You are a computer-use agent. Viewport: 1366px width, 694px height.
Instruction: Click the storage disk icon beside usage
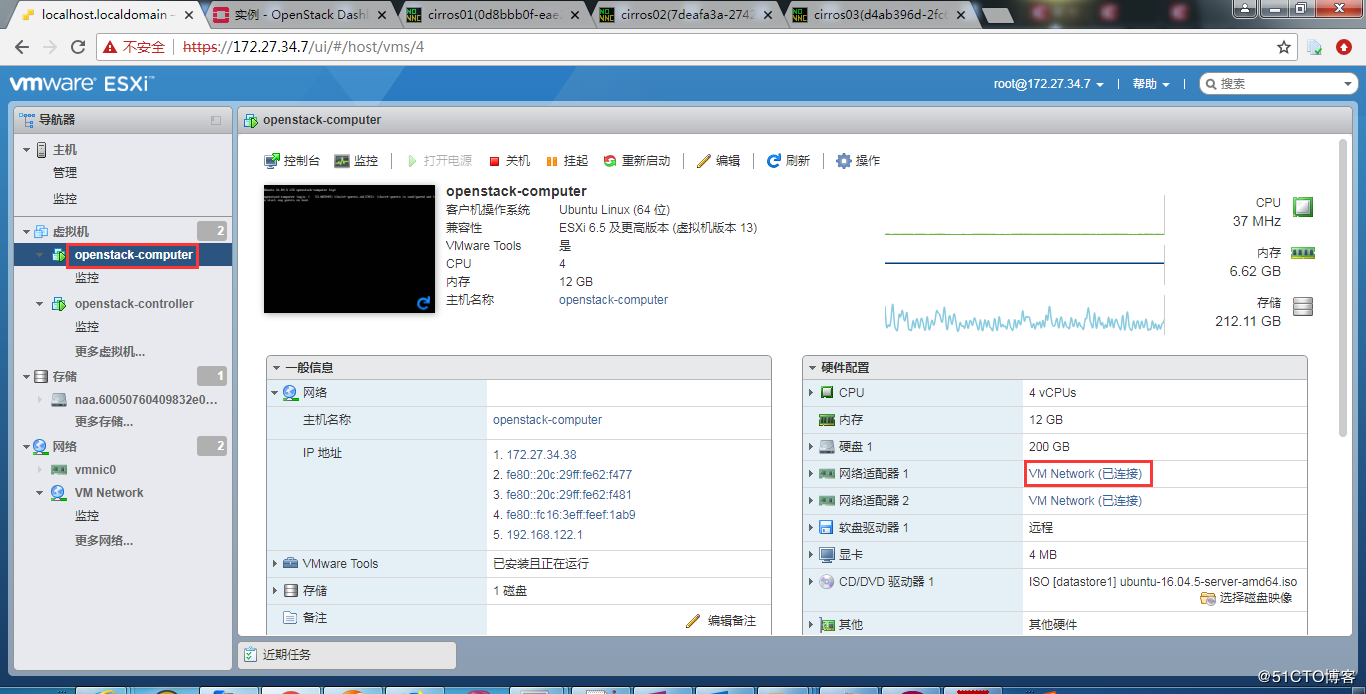point(1302,306)
